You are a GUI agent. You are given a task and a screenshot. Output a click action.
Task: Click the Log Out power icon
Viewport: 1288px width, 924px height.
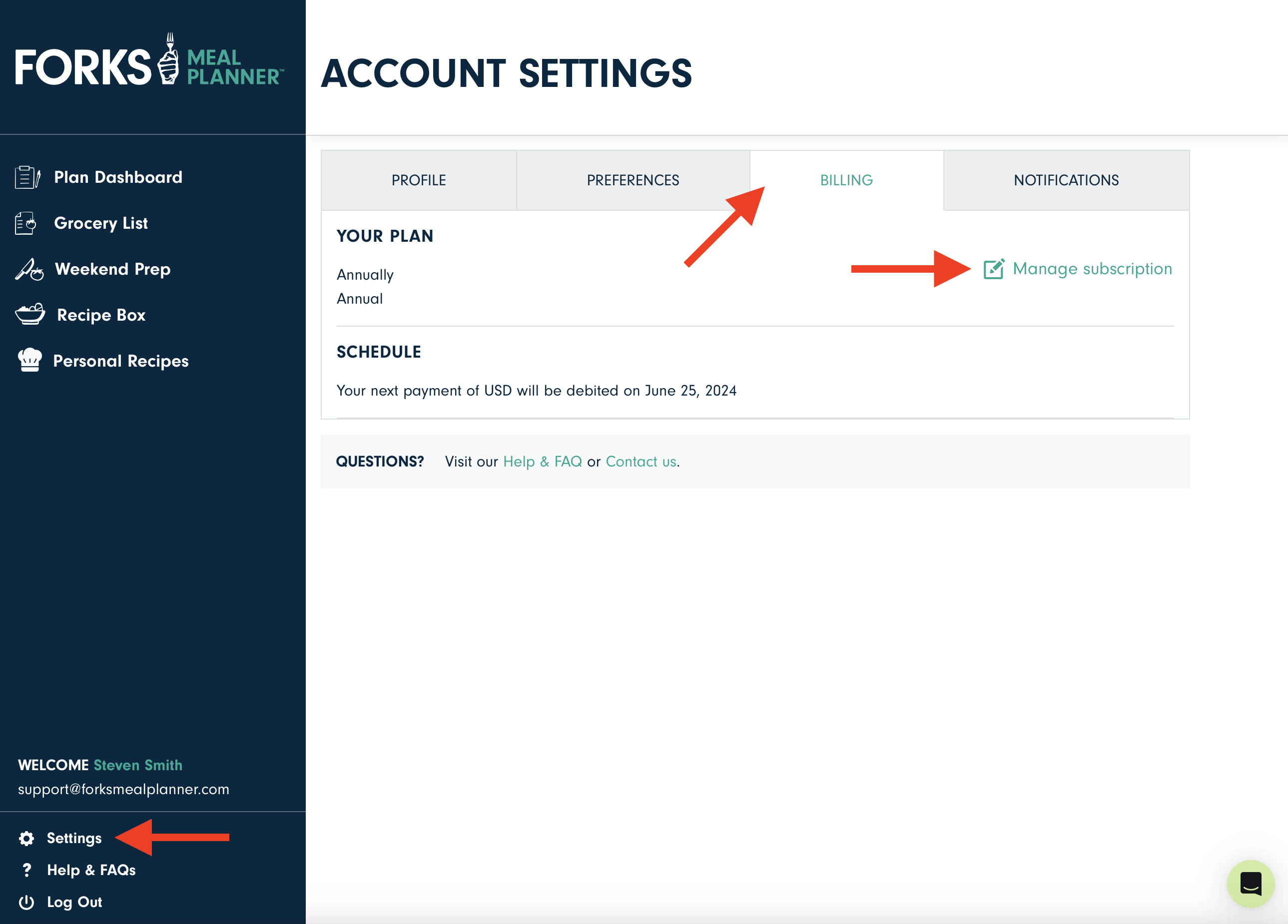click(x=26, y=902)
